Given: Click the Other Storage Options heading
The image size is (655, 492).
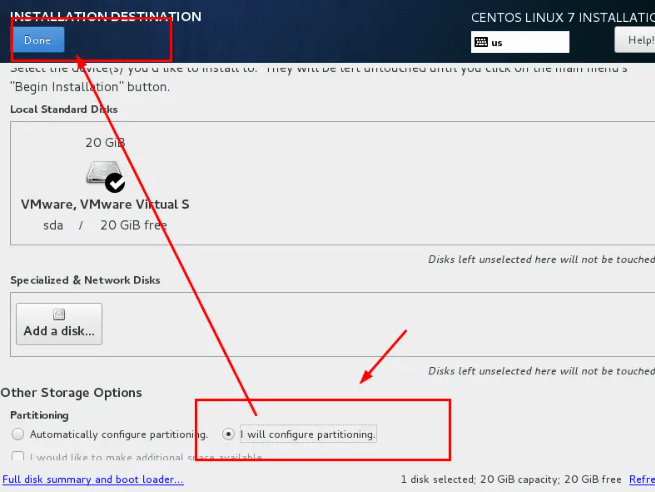Looking at the screenshot, I should (71, 393).
